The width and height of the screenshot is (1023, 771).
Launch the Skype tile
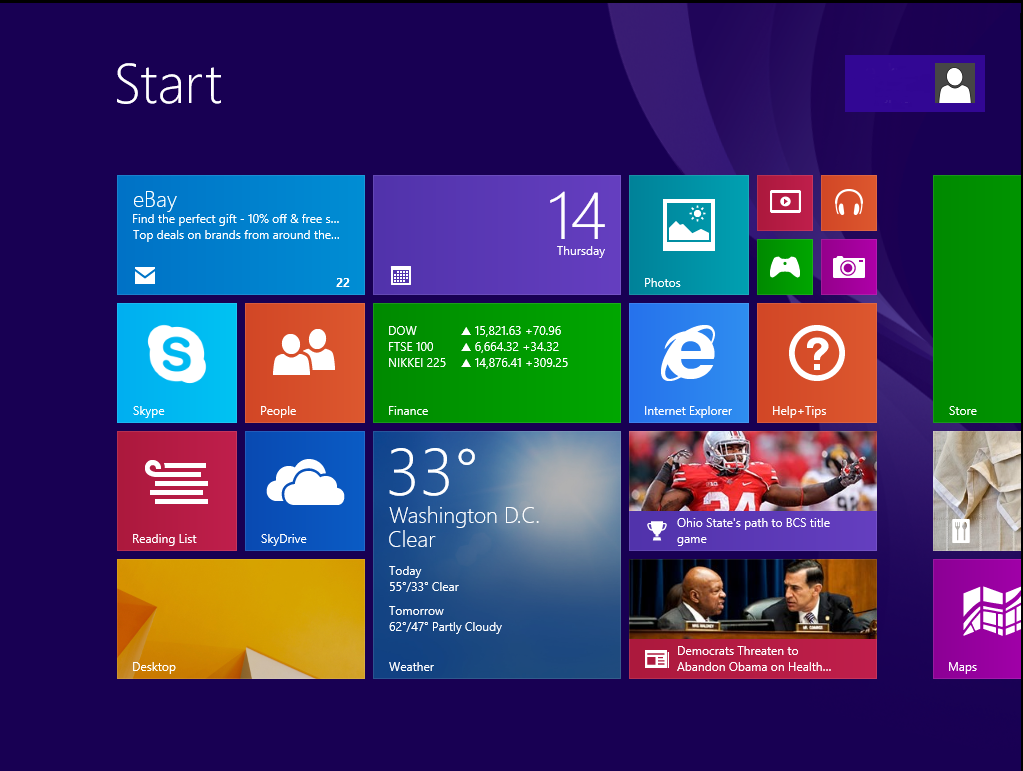(x=177, y=363)
